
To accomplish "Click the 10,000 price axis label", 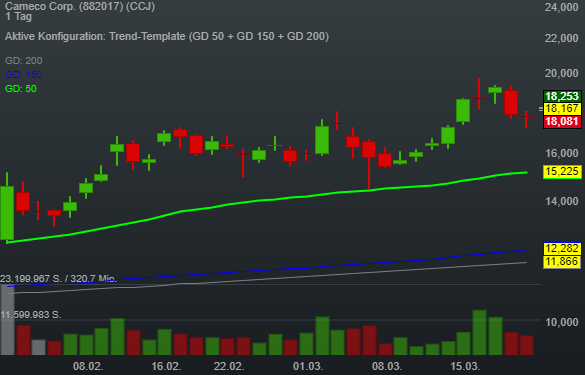I will point(561,322).
